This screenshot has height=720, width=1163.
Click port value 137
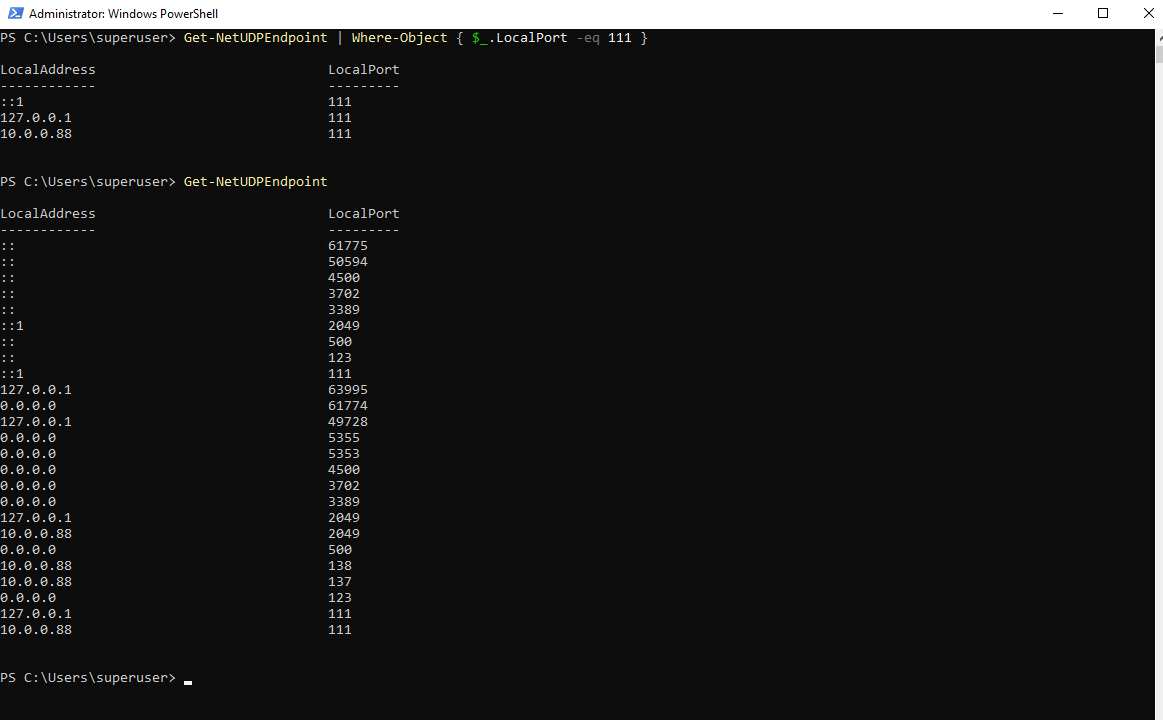coord(340,582)
